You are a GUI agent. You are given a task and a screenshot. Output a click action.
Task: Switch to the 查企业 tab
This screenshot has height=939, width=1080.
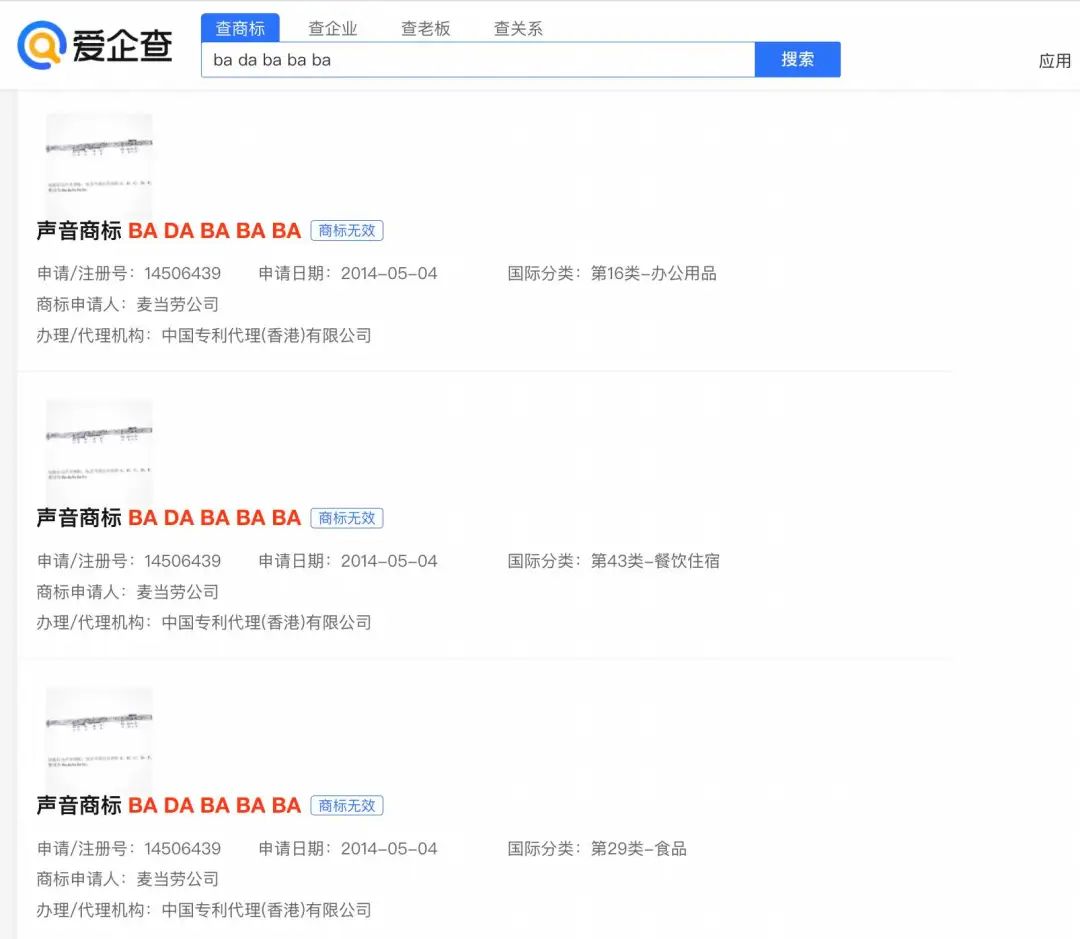[x=333, y=28]
